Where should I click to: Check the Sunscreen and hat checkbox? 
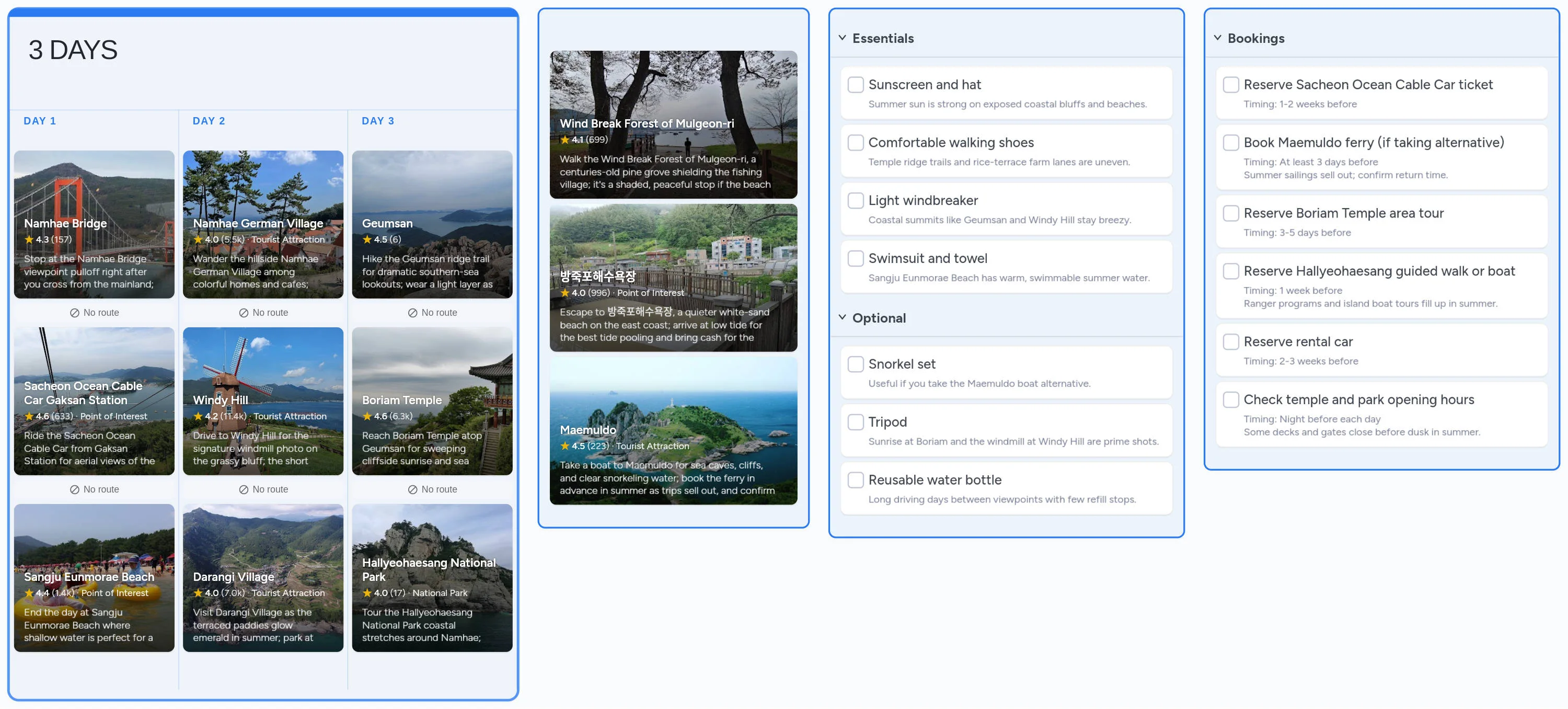coord(855,85)
